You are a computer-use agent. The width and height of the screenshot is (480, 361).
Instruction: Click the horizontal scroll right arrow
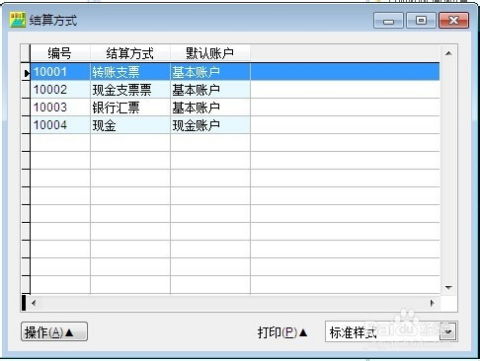click(432, 303)
